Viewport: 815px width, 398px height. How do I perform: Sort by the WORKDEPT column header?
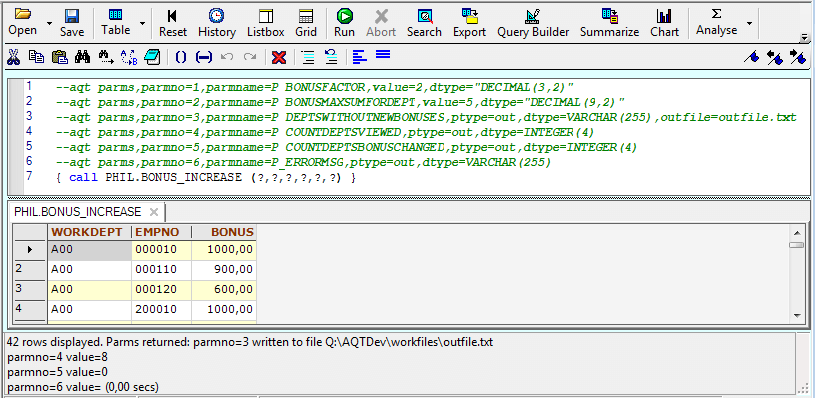pyautogui.click(x=89, y=232)
